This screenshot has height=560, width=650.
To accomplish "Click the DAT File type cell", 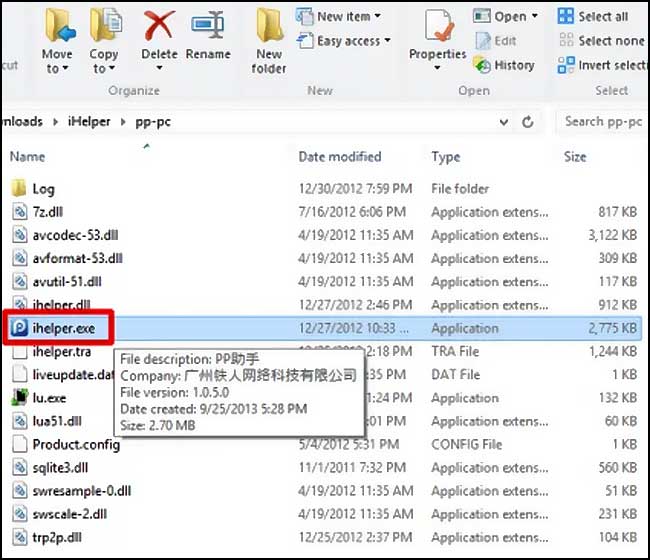I will [x=456, y=374].
